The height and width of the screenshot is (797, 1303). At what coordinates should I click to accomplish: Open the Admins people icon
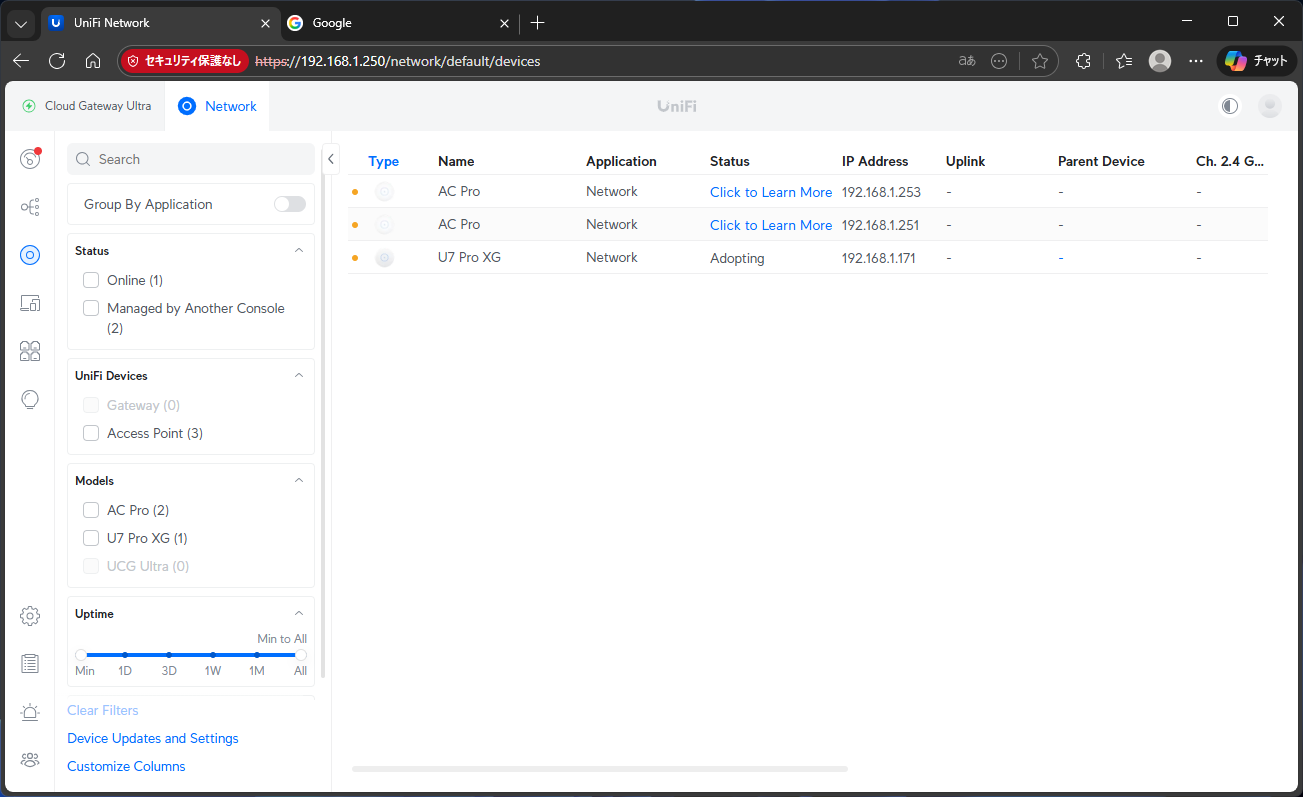click(x=30, y=760)
